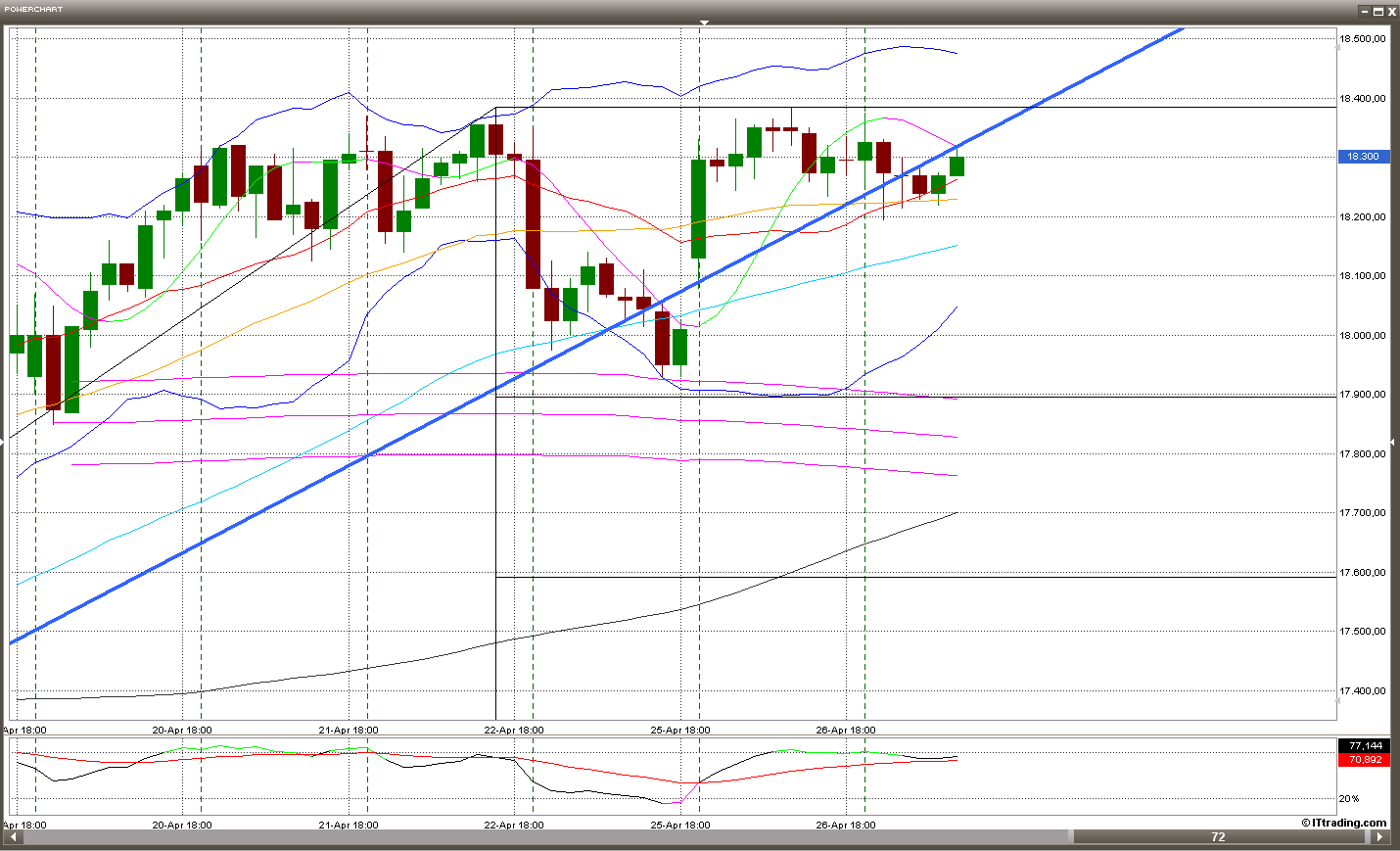Click the 26-Apr 18:00 label under the price chart

(846, 730)
